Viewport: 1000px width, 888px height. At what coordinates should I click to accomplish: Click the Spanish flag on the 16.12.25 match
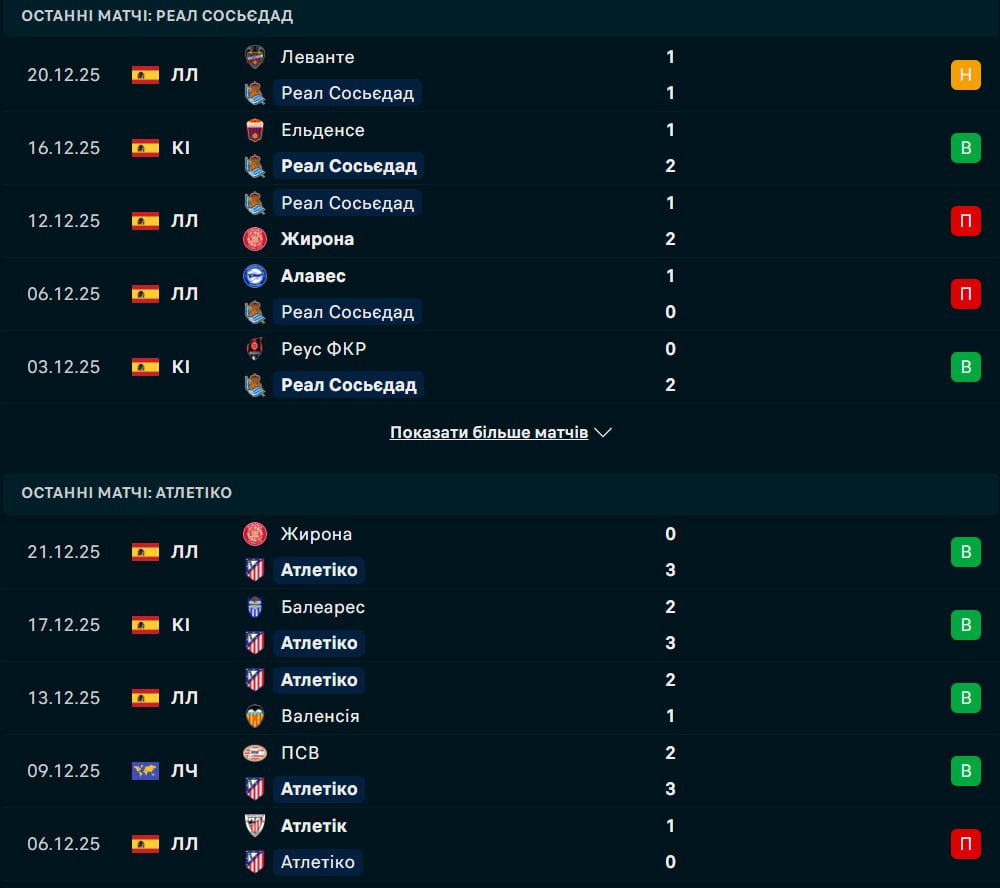(145, 148)
